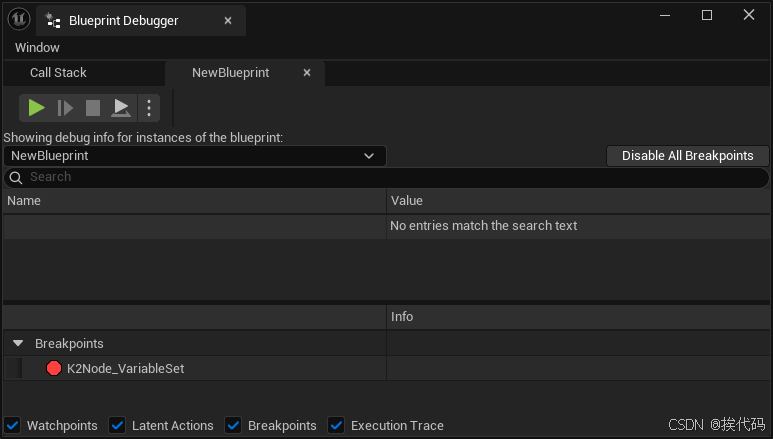773x439 pixels.
Task: Stop the simulation with the square button
Action: pyautogui.click(x=93, y=108)
